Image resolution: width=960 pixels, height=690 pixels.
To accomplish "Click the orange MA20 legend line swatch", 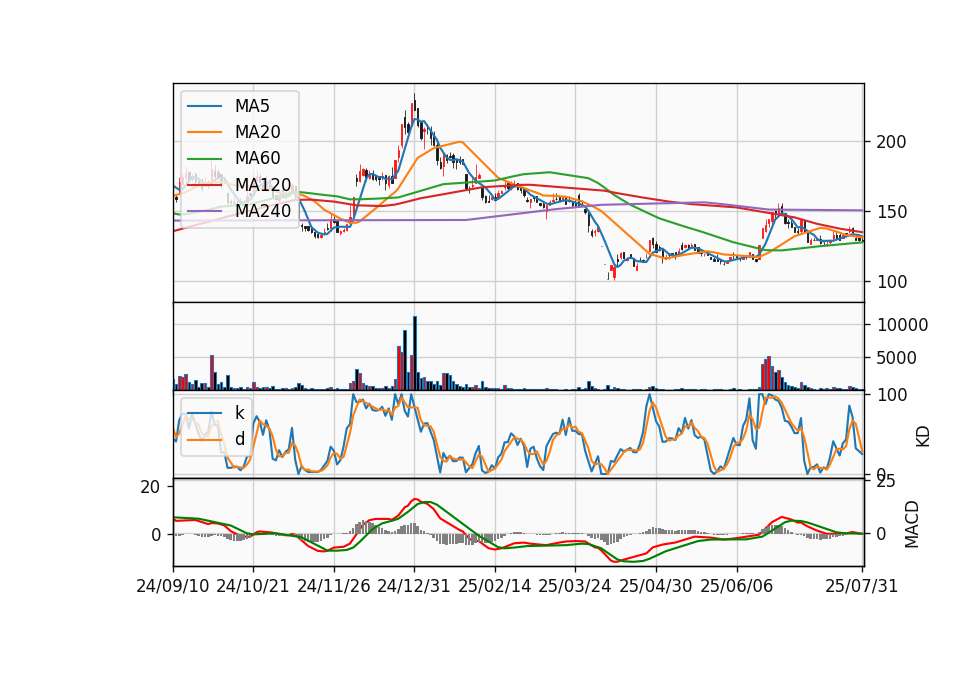I will point(204,132).
